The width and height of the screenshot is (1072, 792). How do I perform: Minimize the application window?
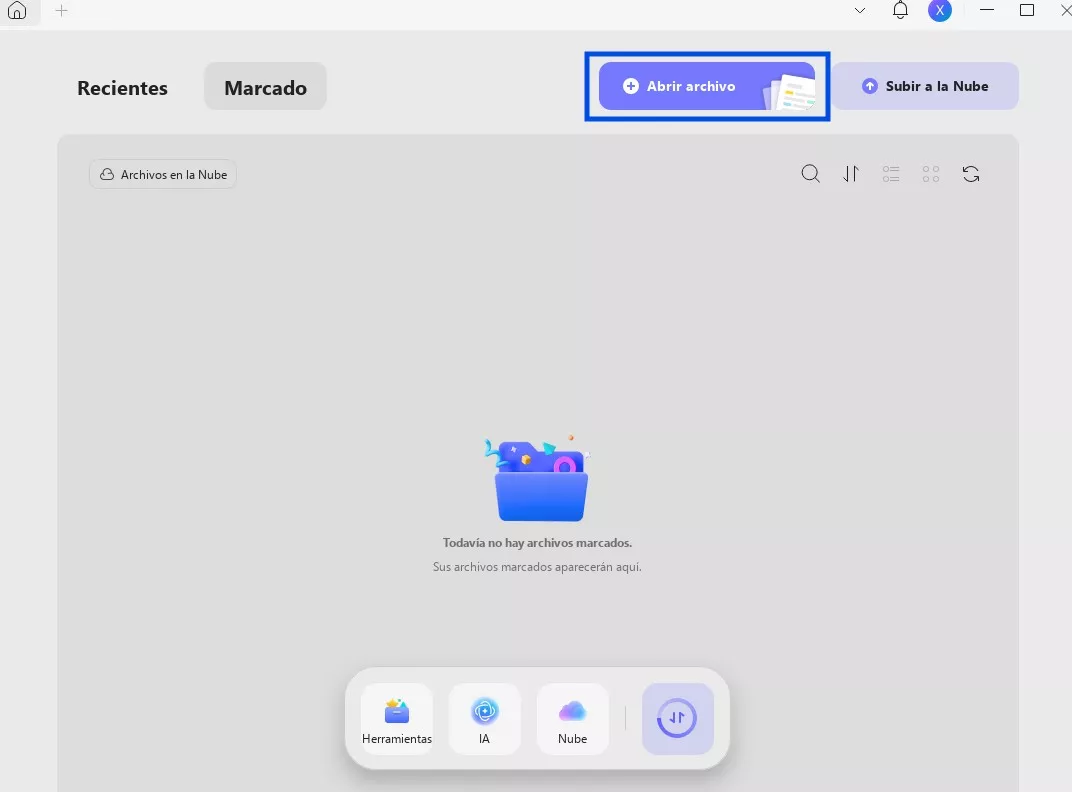[987, 10]
